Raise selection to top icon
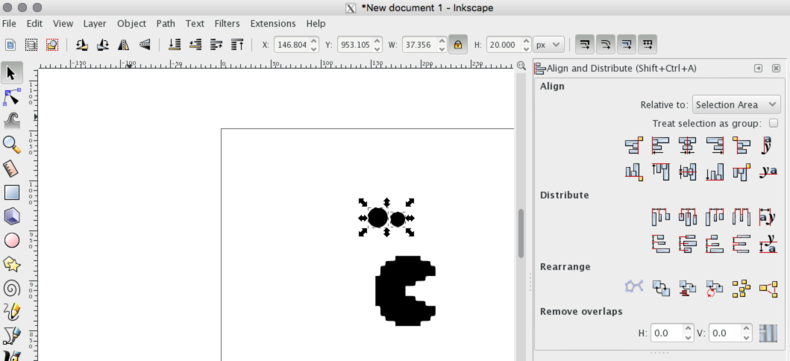Image resolution: width=790 pixels, height=361 pixels. tap(237, 45)
